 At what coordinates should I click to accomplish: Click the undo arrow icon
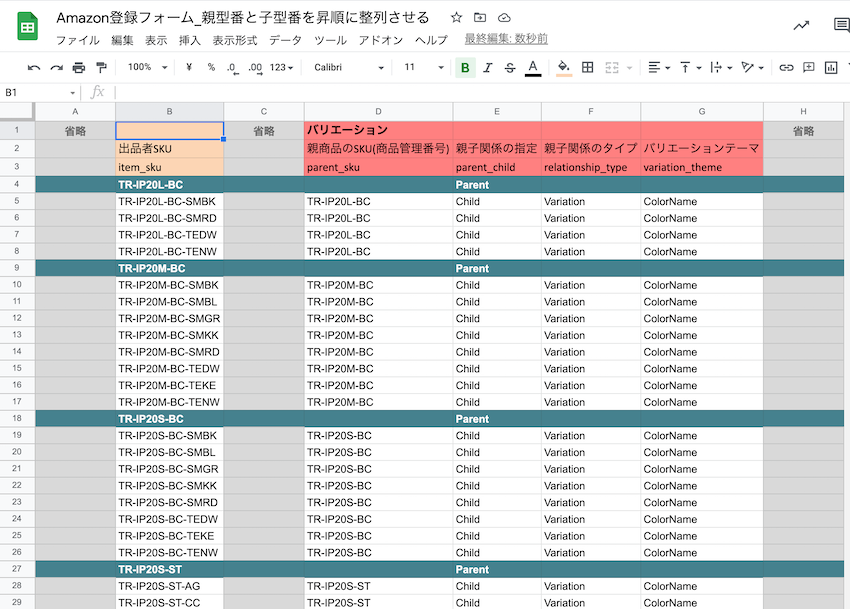tap(34, 67)
